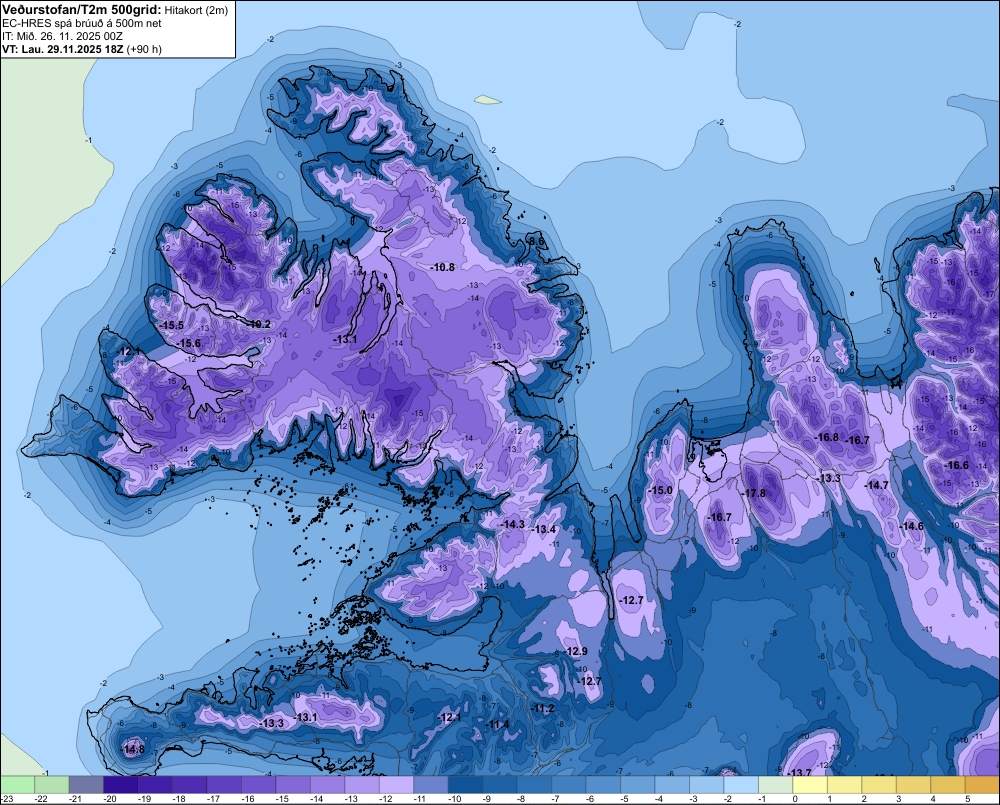1000x805 pixels.
Task: Select the orange legend swatch labeled 5
Action: [982, 785]
